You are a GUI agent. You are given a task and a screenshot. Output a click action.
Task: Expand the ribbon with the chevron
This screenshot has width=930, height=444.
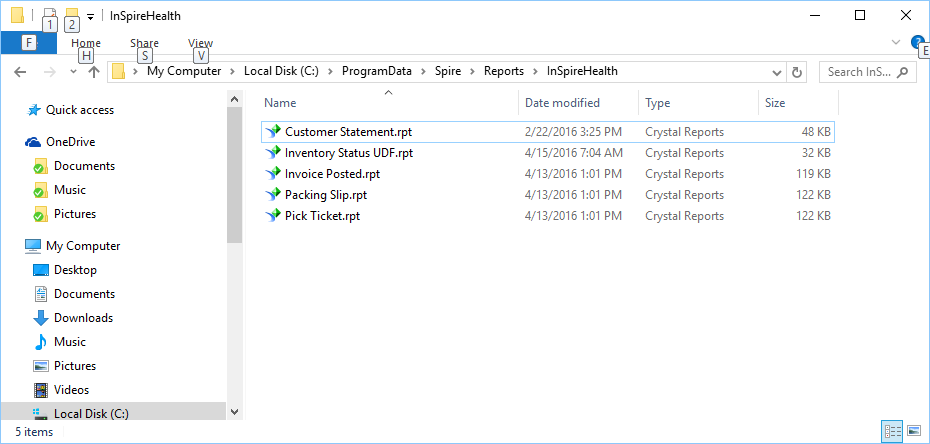[896, 42]
